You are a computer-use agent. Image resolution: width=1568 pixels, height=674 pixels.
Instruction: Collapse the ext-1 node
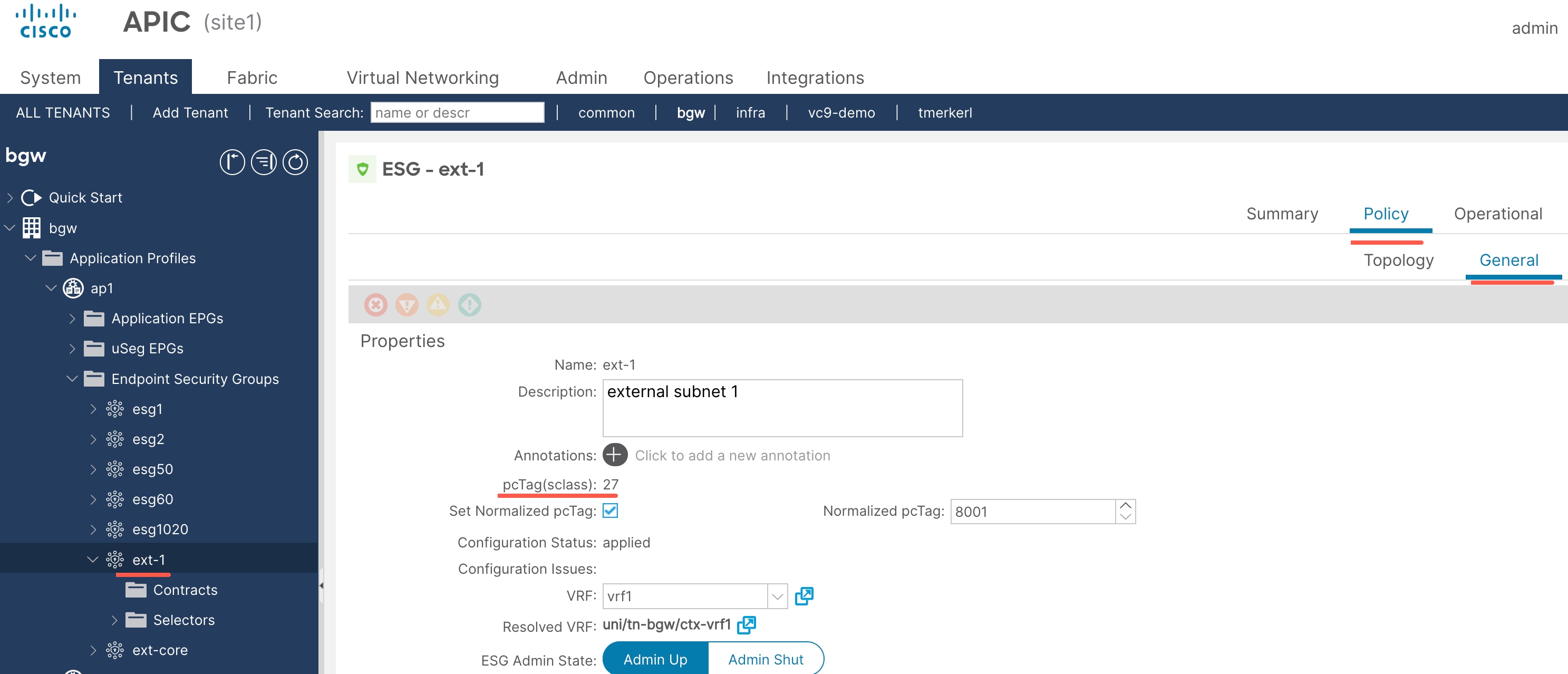click(92, 560)
